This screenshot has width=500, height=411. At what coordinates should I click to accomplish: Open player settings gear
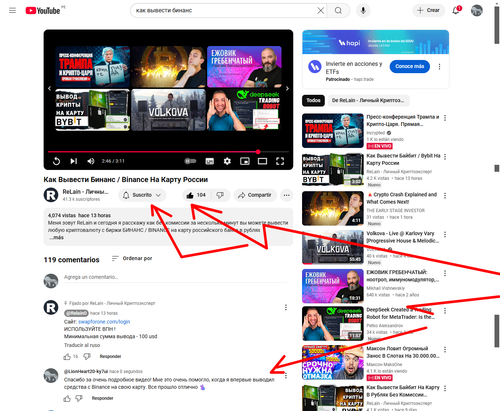[x=227, y=161]
